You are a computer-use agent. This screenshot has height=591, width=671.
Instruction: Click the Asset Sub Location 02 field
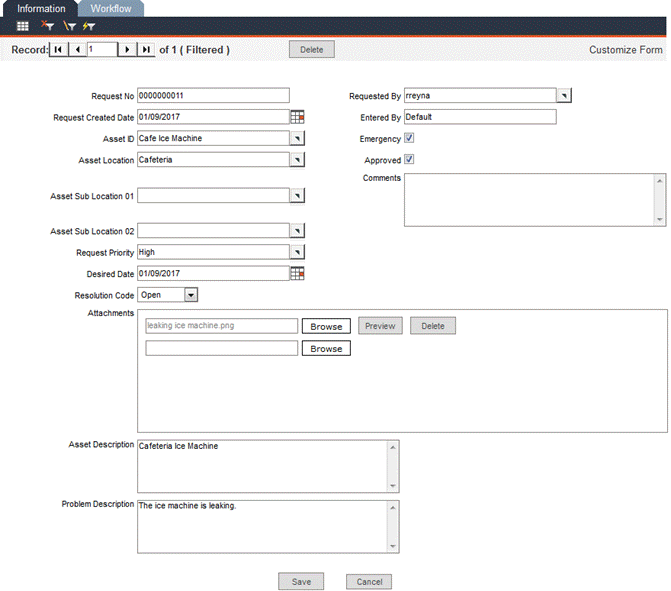[213, 231]
